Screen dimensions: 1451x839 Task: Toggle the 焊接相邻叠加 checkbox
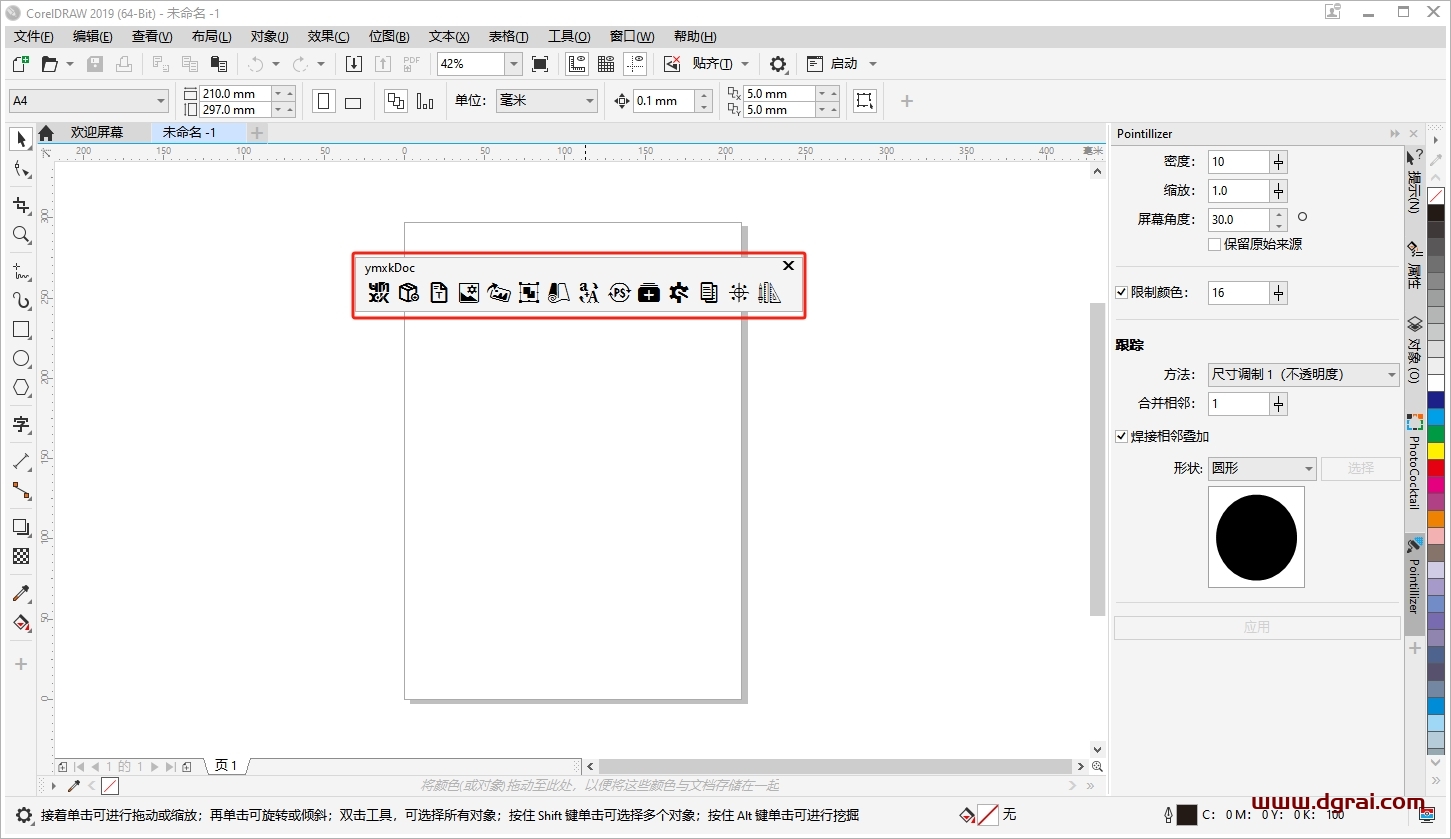(1121, 437)
